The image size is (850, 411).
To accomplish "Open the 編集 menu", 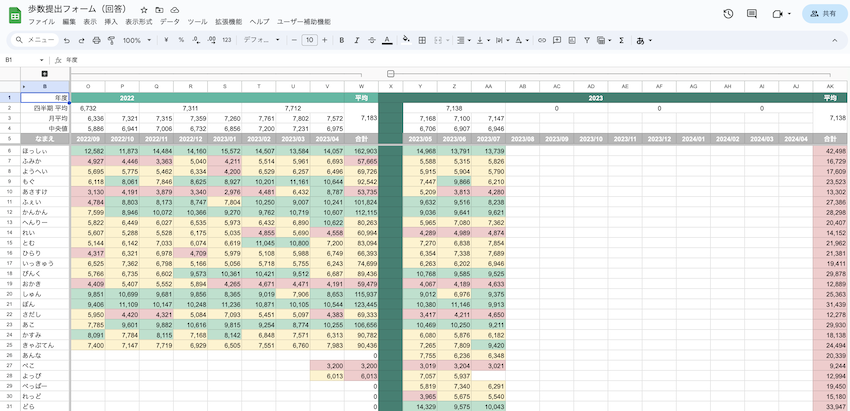I will click(69, 22).
